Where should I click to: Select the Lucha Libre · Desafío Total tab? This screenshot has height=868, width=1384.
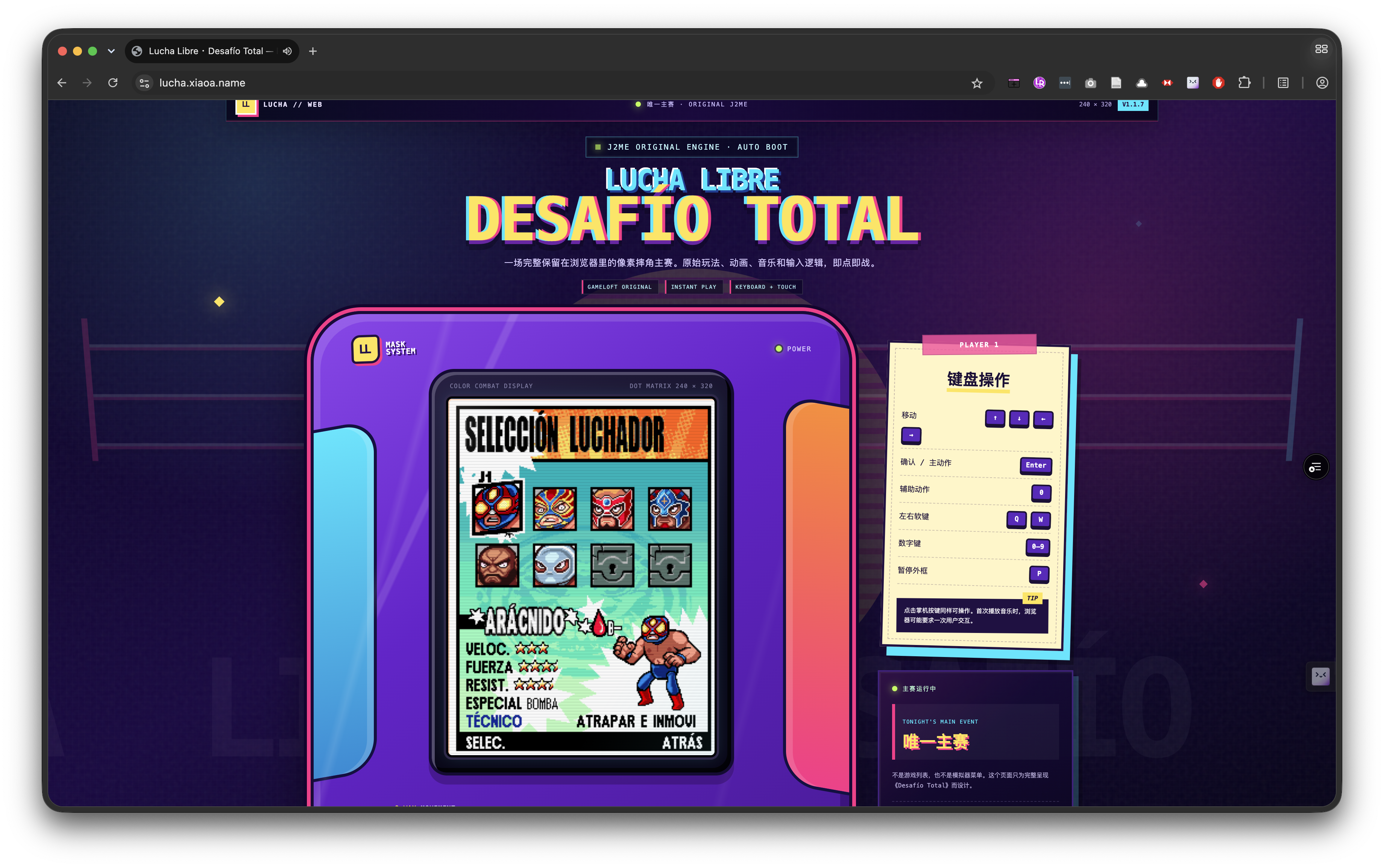coord(211,51)
